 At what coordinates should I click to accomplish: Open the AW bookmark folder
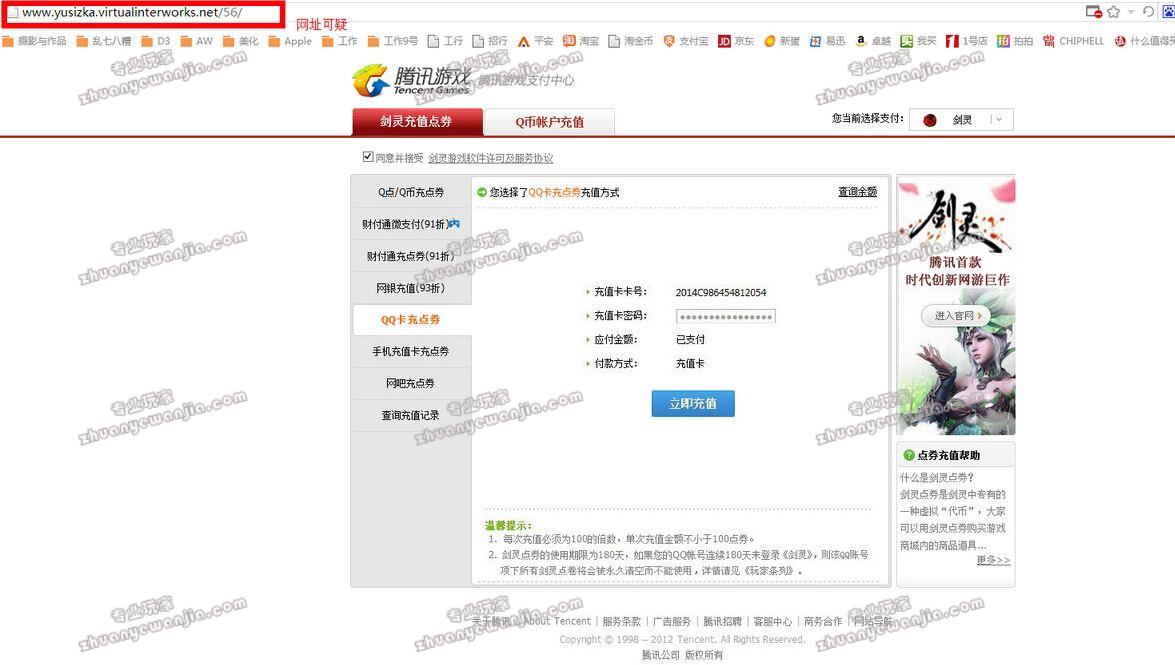pos(196,41)
